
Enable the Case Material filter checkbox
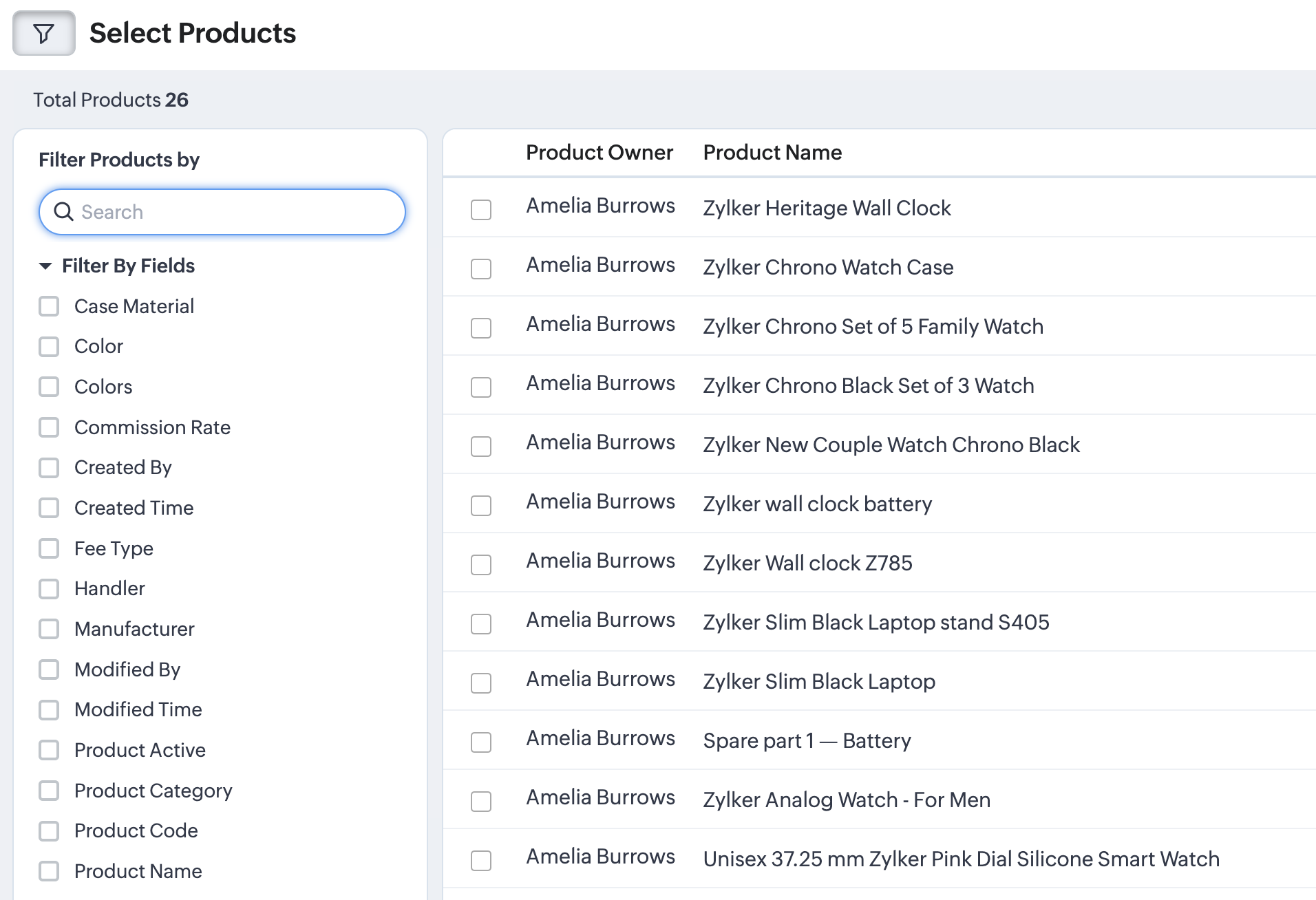(49, 306)
